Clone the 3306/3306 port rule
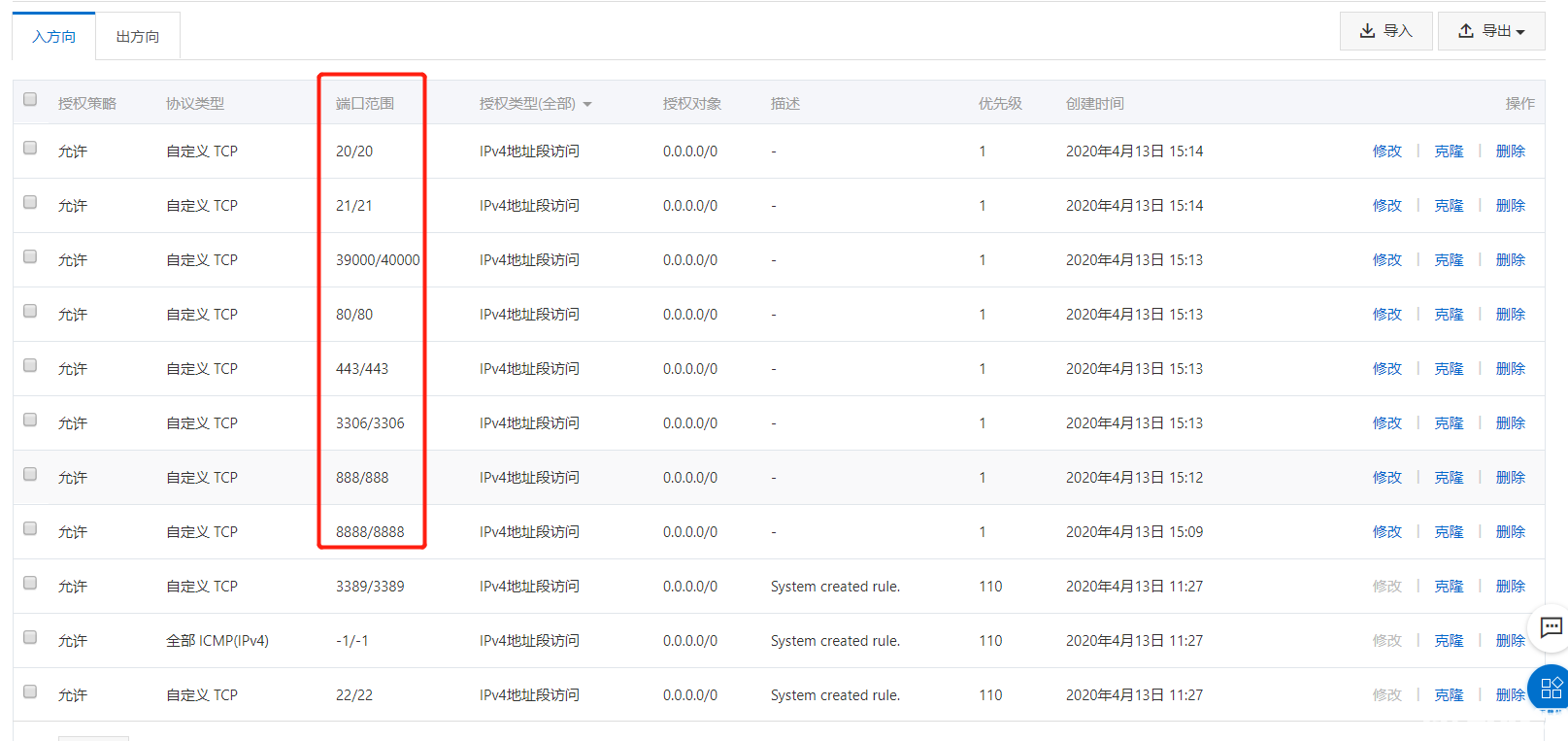The image size is (1568, 741). pos(1449,422)
